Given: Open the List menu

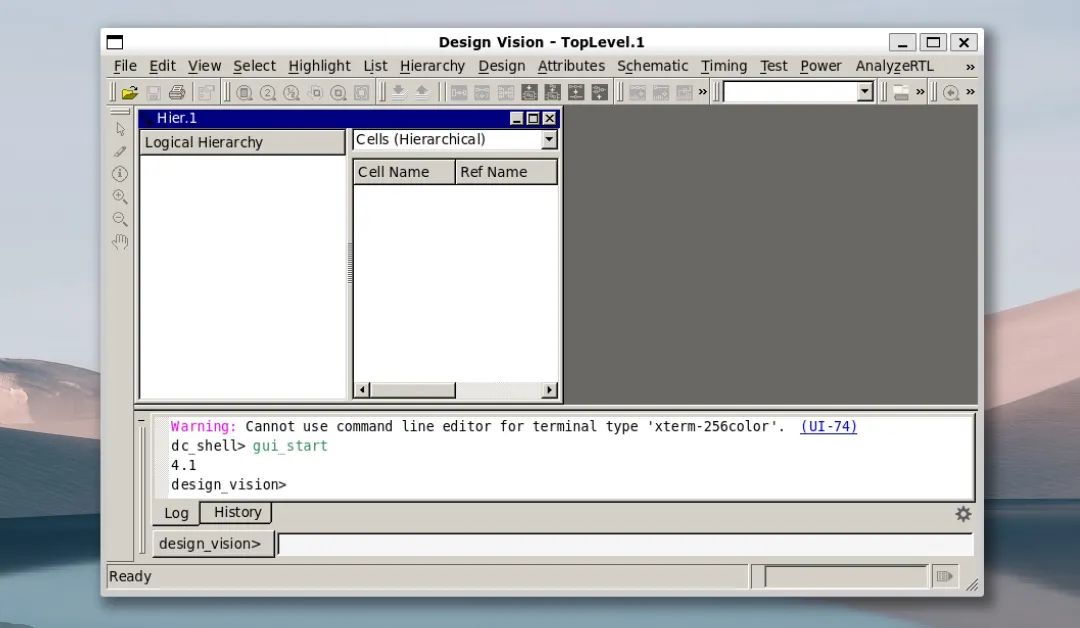Looking at the screenshot, I should (375, 66).
